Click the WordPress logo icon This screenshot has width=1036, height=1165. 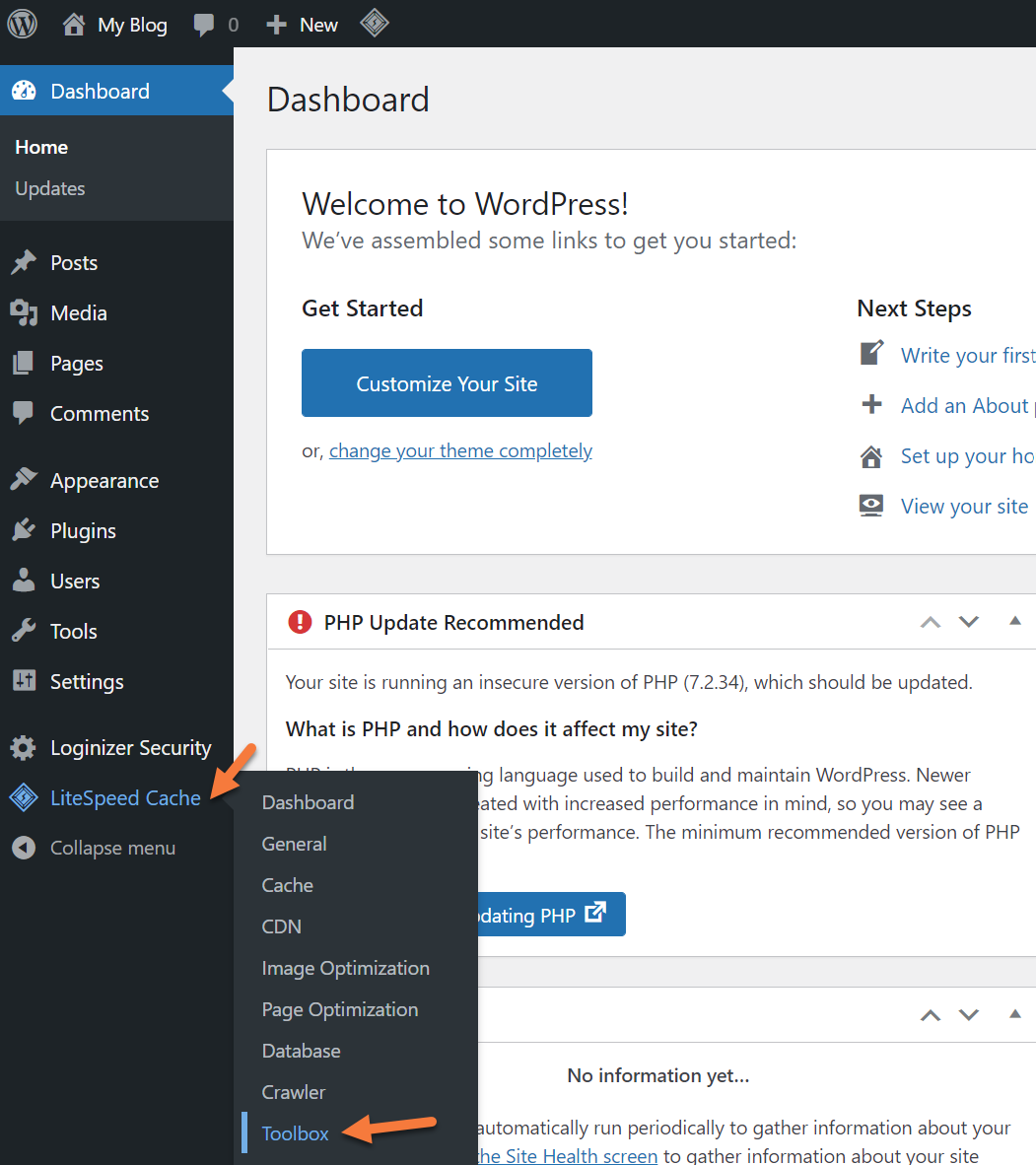click(23, 25)
